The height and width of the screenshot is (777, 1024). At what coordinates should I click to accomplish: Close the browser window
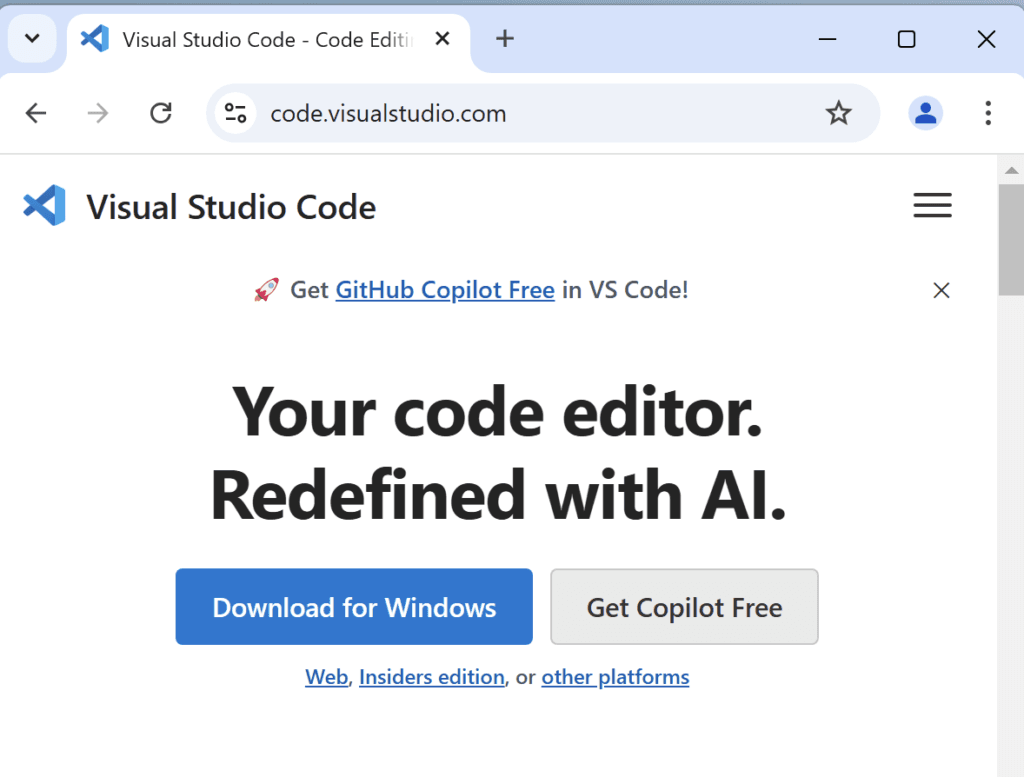click(986, 39)
